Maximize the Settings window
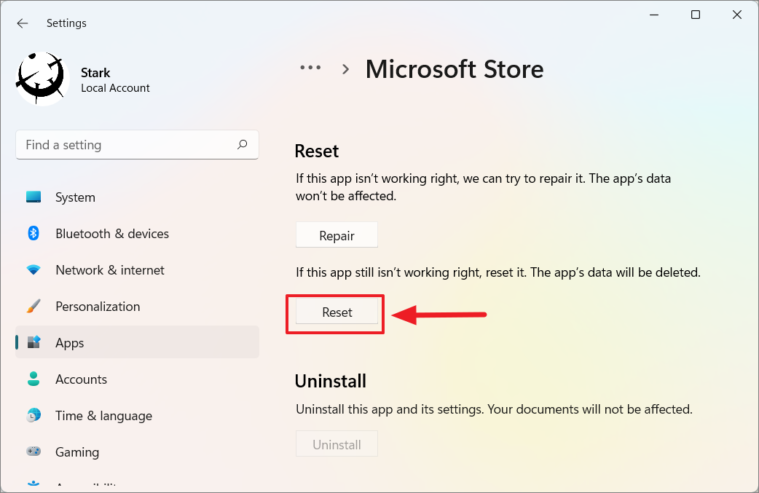Viewport: 759px width, 493px height. pyautogui.click(x=696, y=15)
